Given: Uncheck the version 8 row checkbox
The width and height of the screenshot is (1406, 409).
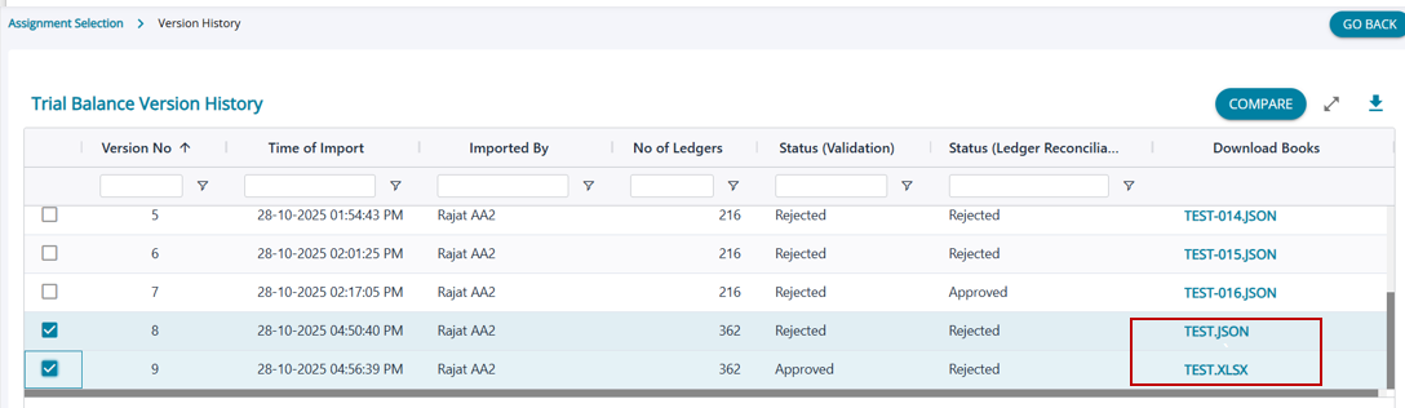Looking at the screenshot, I should (49, 330).
